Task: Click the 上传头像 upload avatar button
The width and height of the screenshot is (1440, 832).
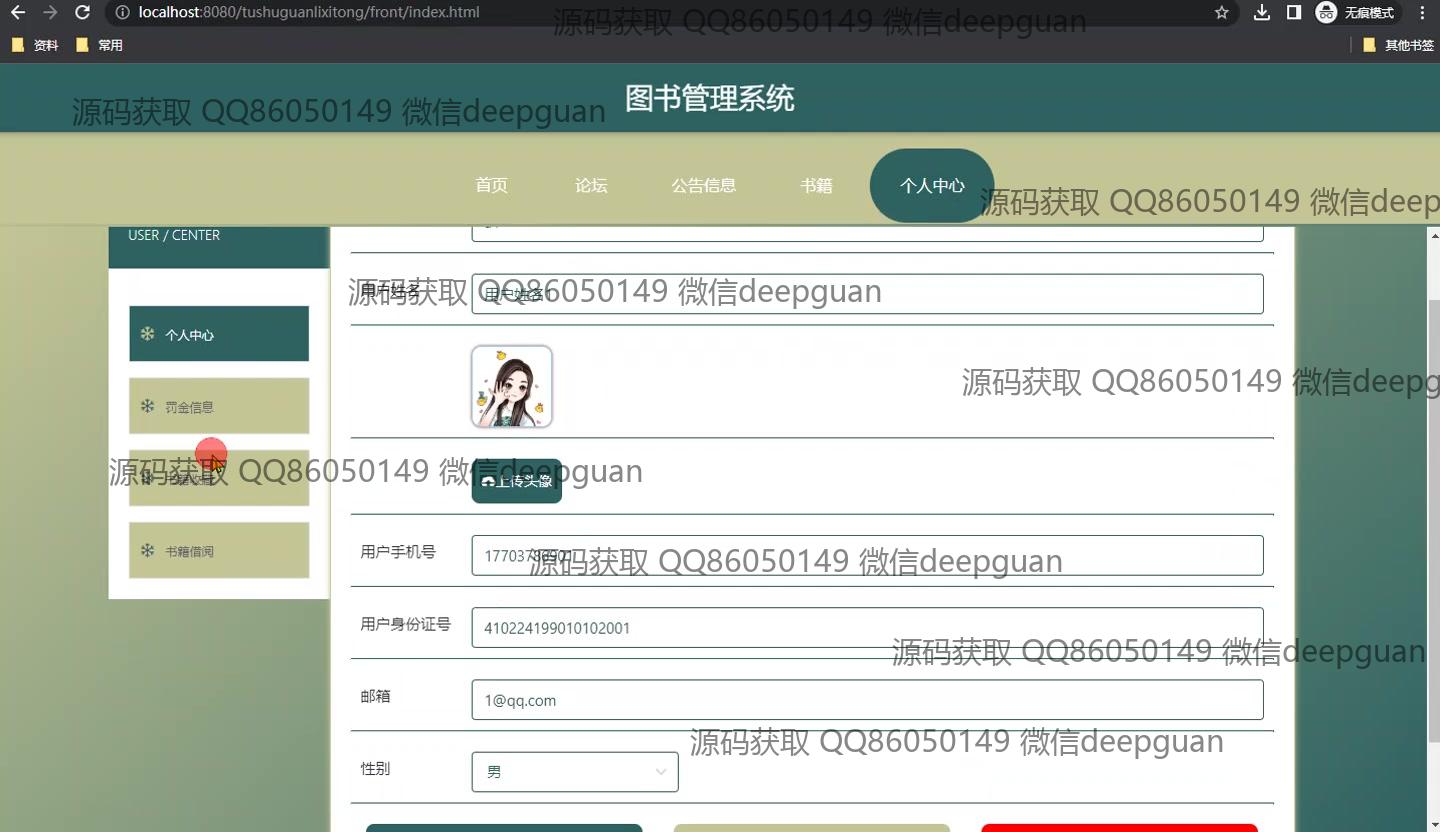Action: click(516, 481)
